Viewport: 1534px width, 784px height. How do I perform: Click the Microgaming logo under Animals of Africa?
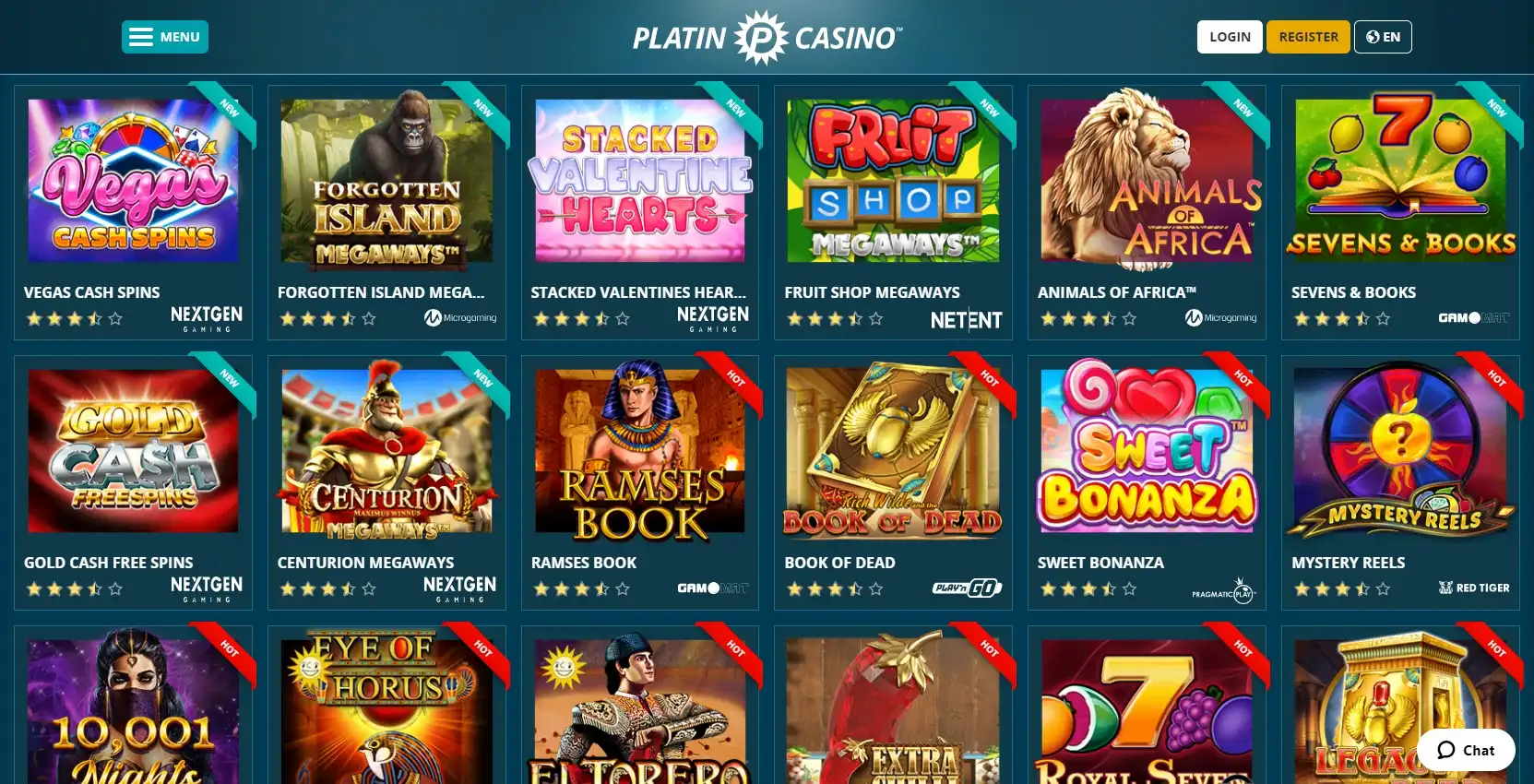coord(1220,318)
